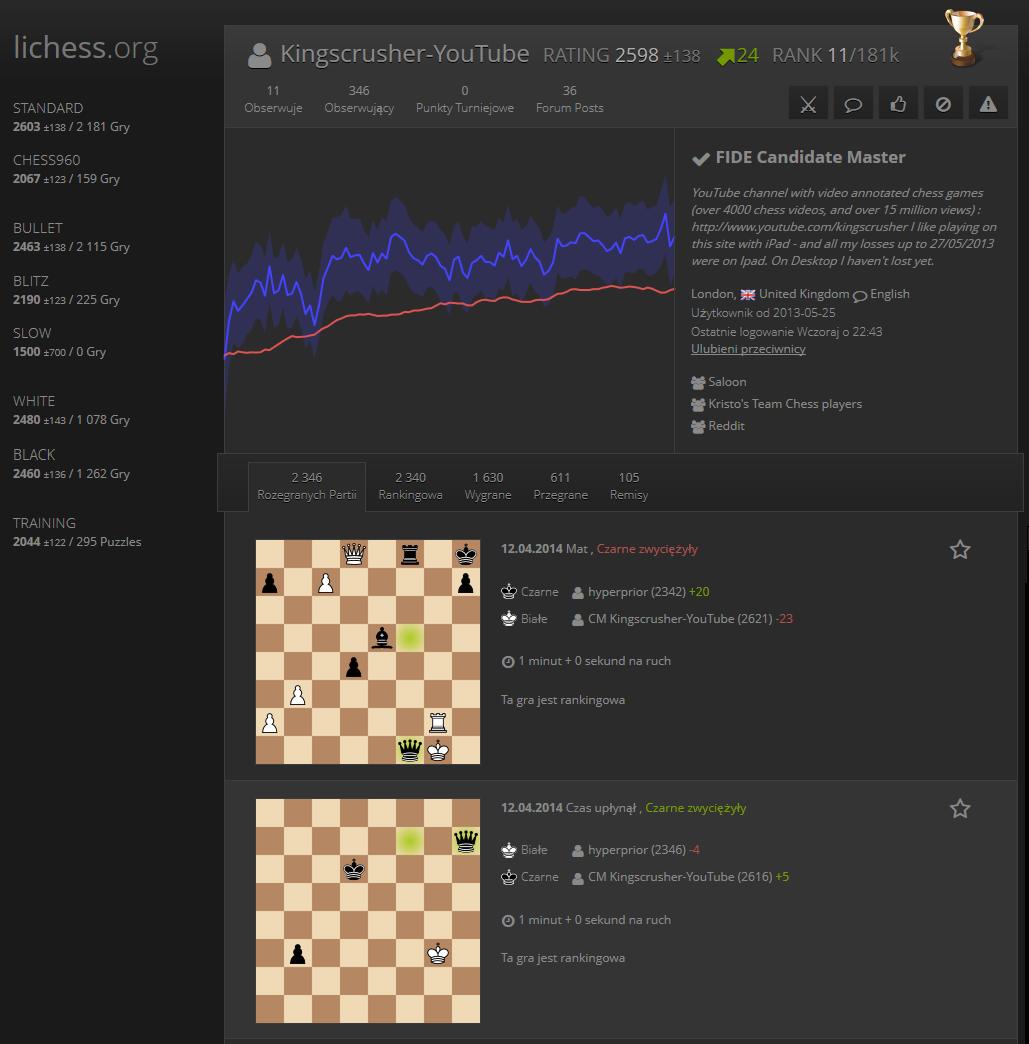Click the English language speech bubble icon
This screenshot has width=1029, height=1044.
tap(860, 296)
